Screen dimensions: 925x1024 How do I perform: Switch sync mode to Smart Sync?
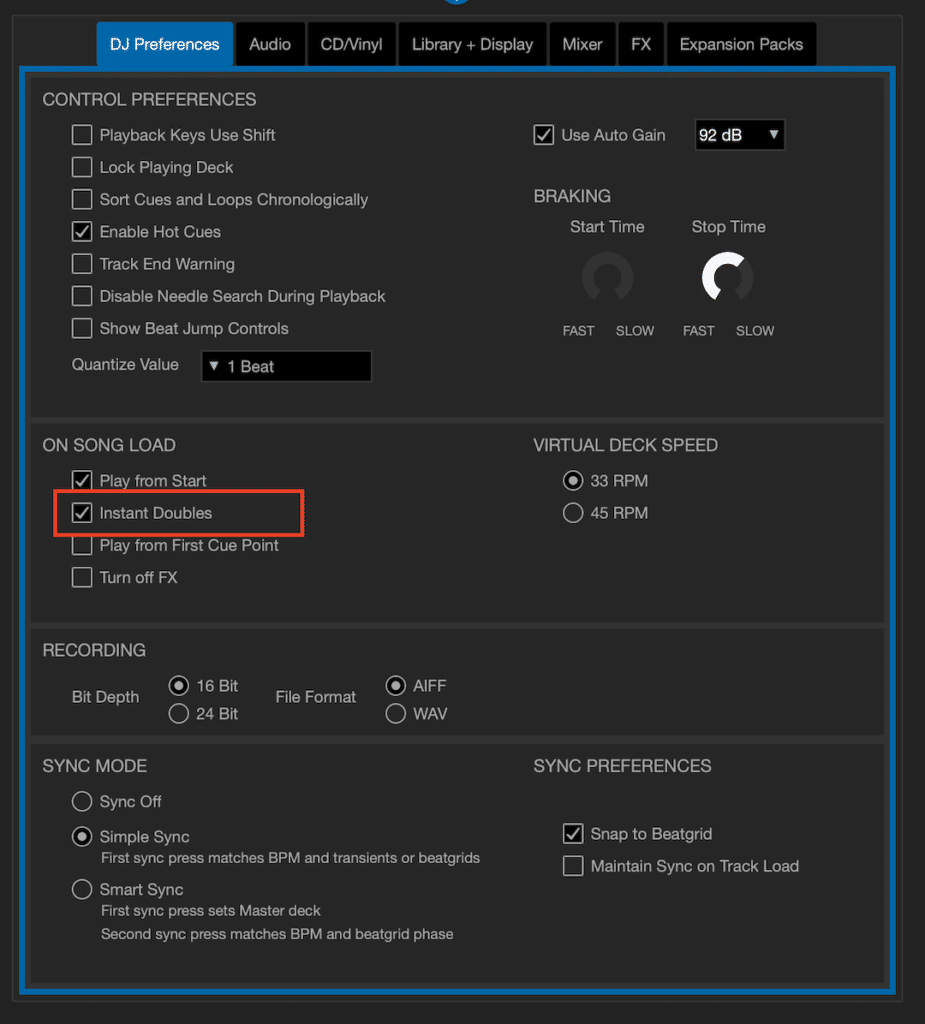[x=81, y=889]
